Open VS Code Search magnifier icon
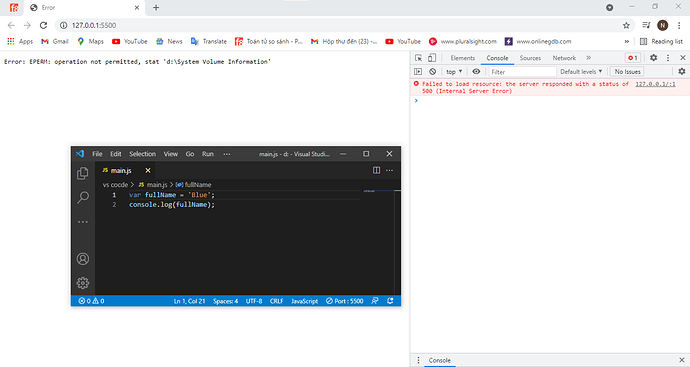 click(83, 197)
